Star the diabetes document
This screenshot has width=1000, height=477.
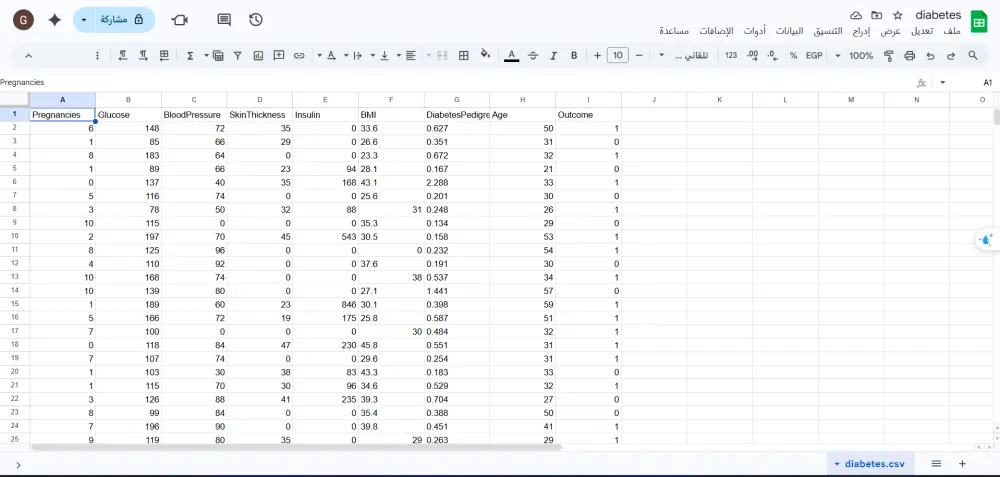pos(898,15)
